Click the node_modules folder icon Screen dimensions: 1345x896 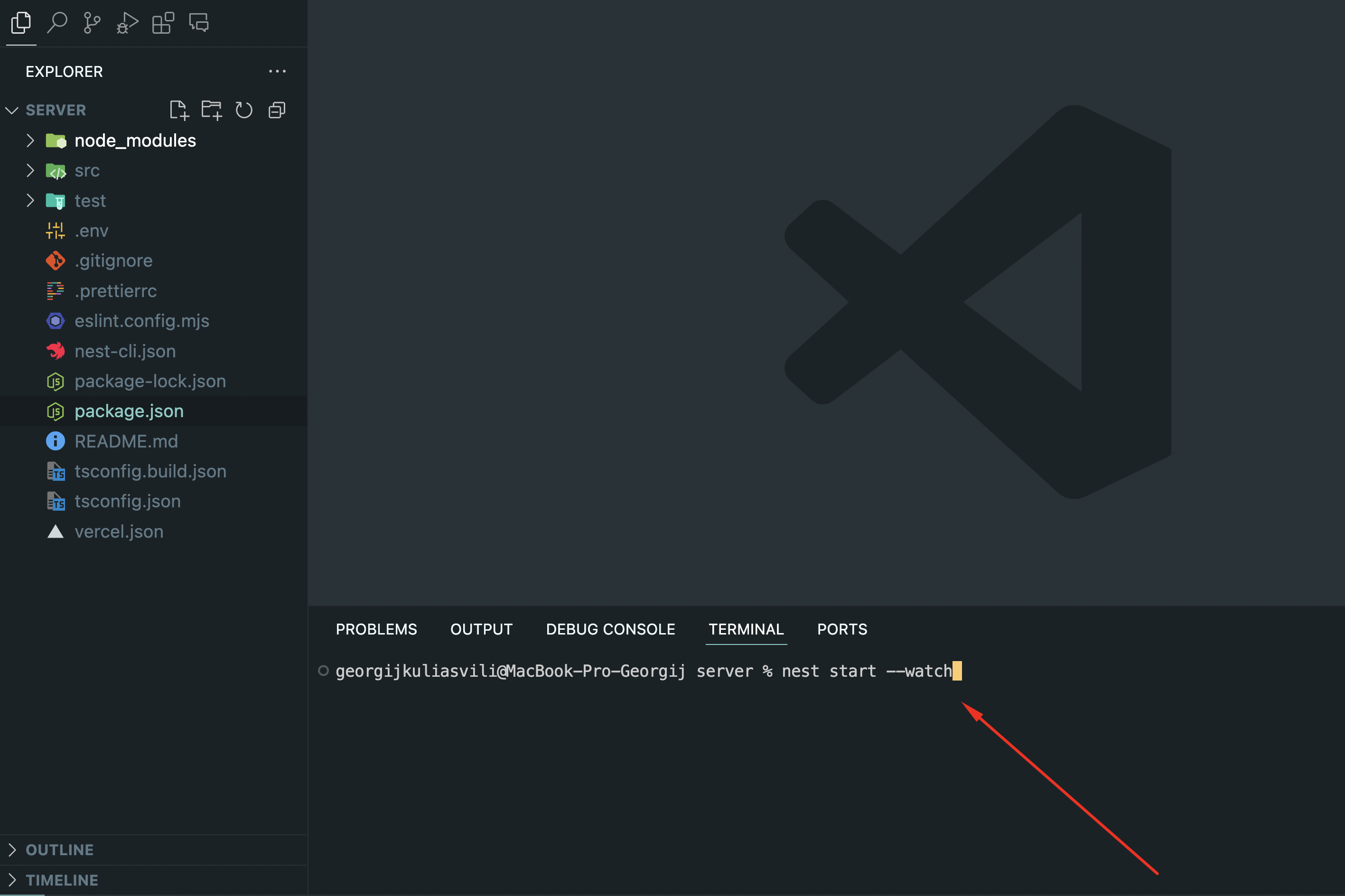pos(56,140)
